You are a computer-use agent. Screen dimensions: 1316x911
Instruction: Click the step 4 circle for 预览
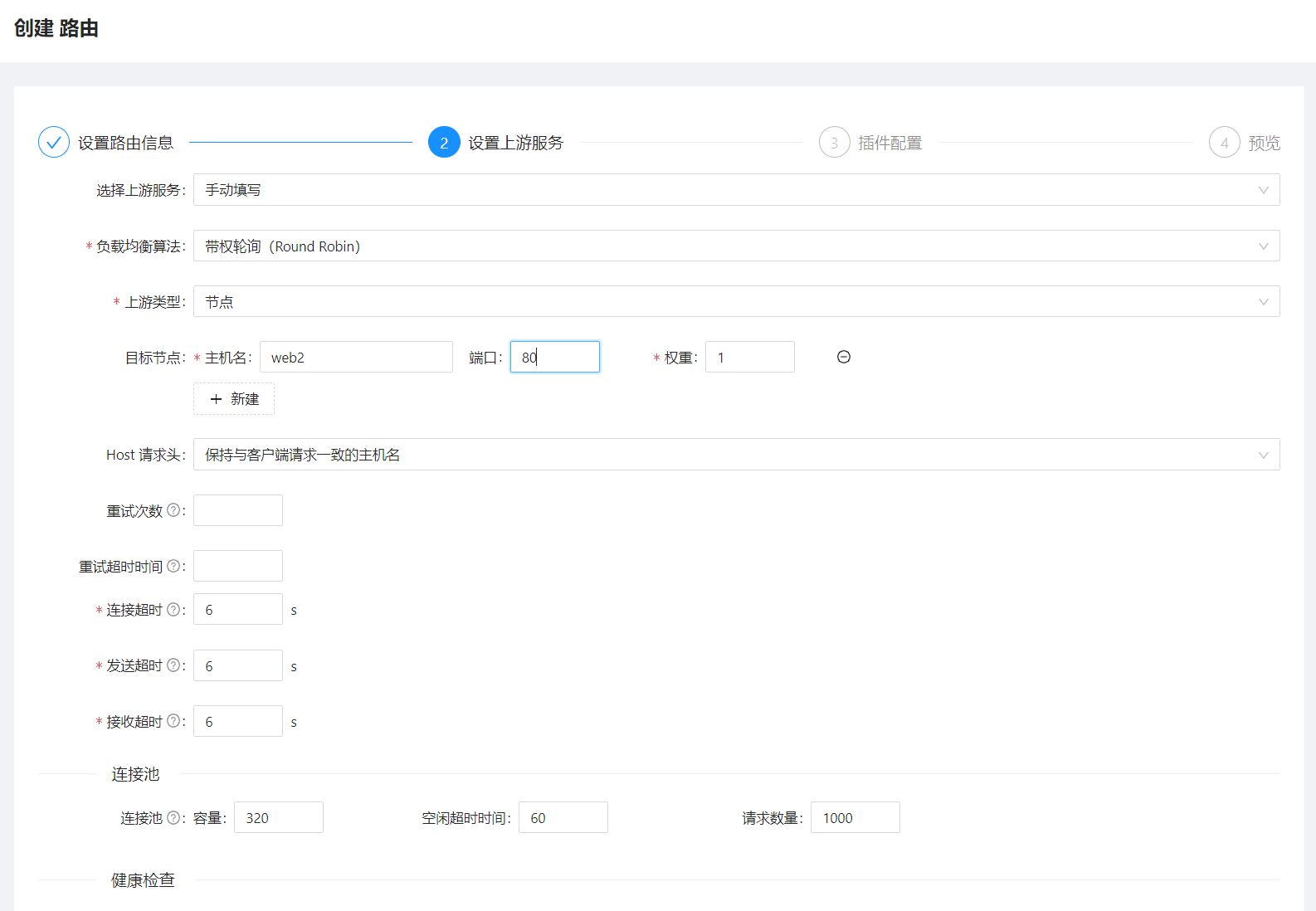click(x=1224, y=143)
